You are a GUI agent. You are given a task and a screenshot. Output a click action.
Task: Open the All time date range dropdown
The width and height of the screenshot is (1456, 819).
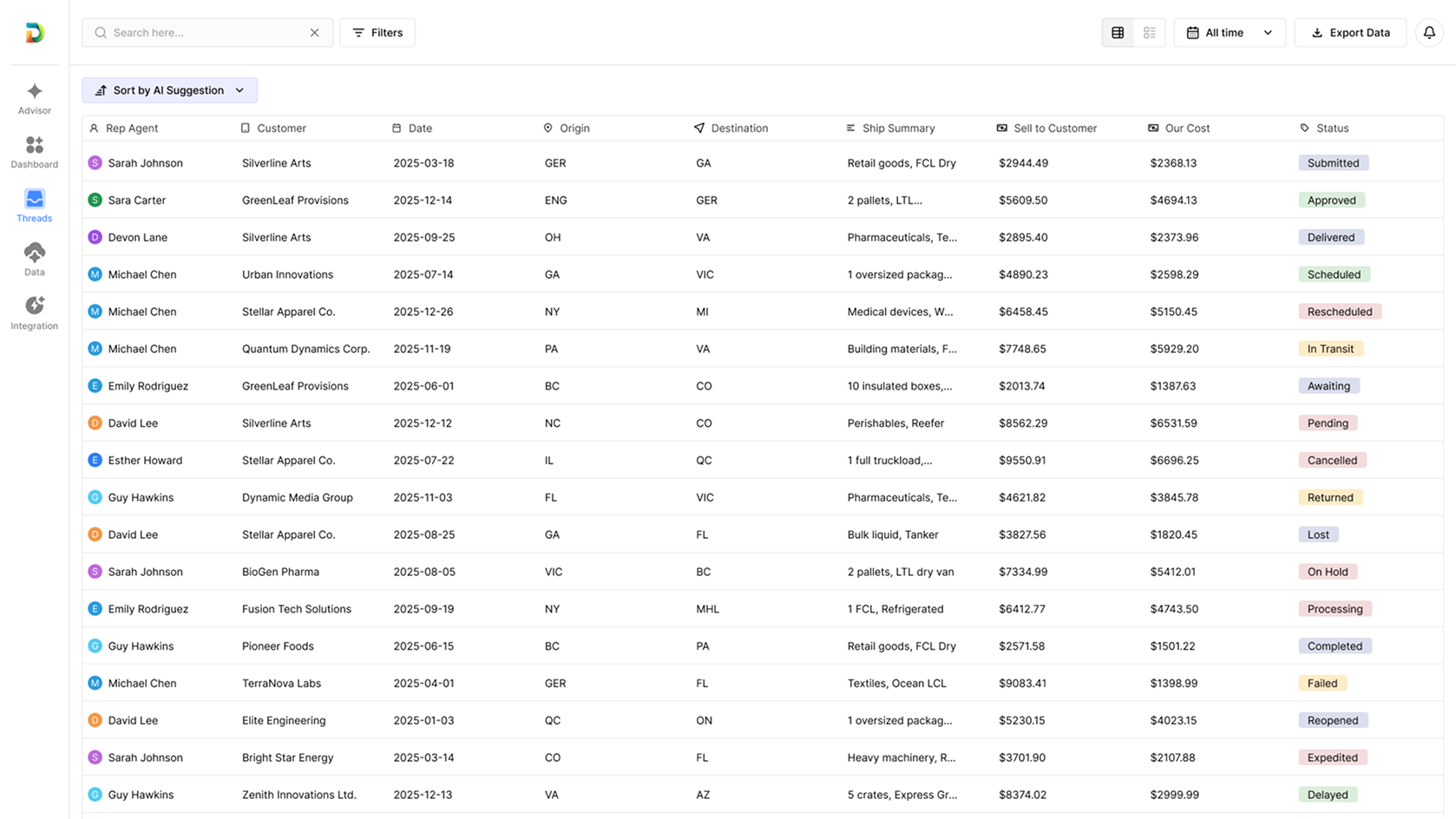coord(1230,33)
